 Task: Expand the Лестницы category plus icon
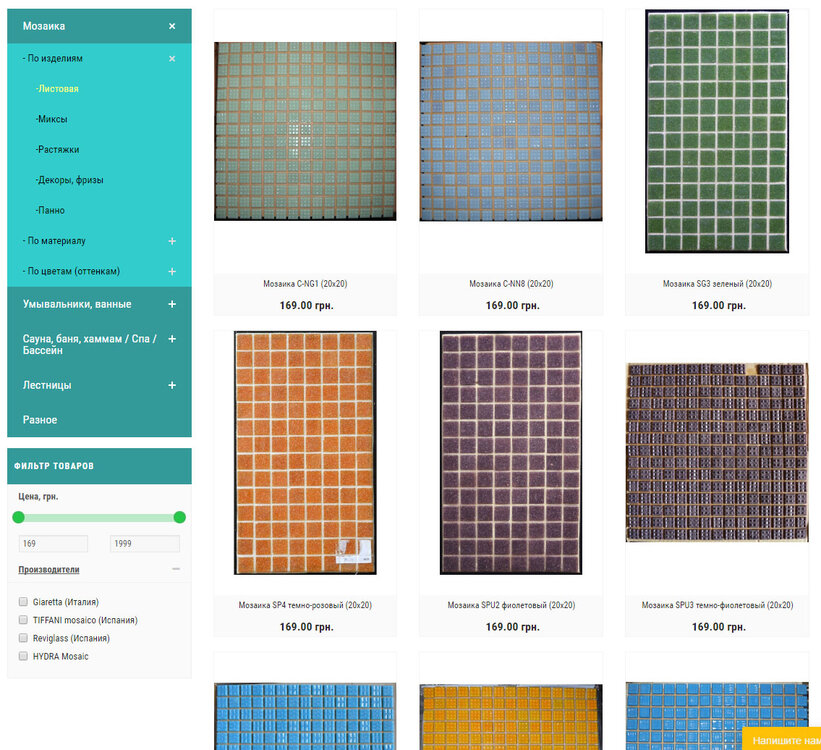pyautogui.click(x=172, y=385)
